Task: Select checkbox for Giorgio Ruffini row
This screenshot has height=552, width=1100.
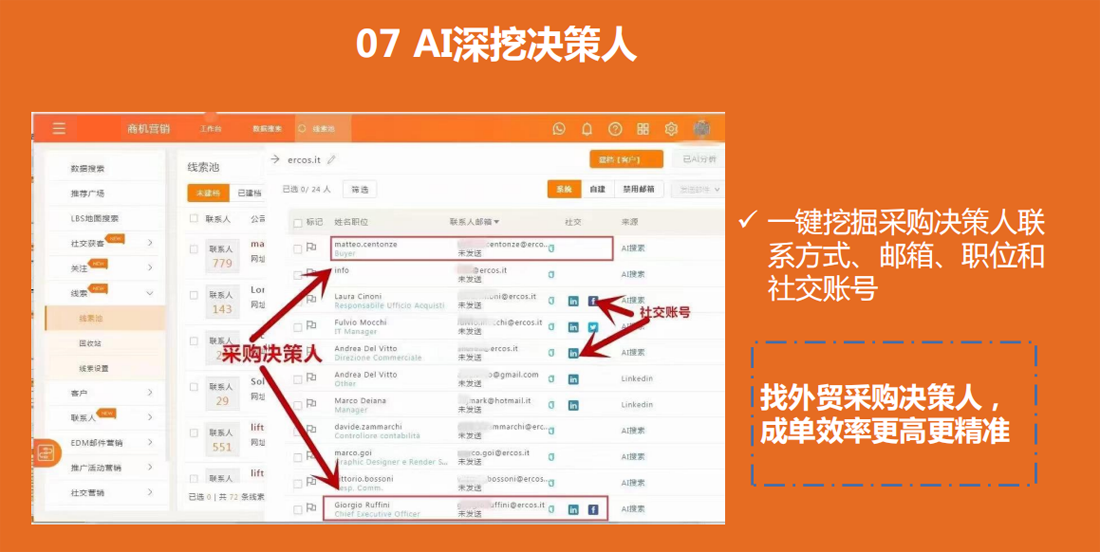Action: coord(298,509)
